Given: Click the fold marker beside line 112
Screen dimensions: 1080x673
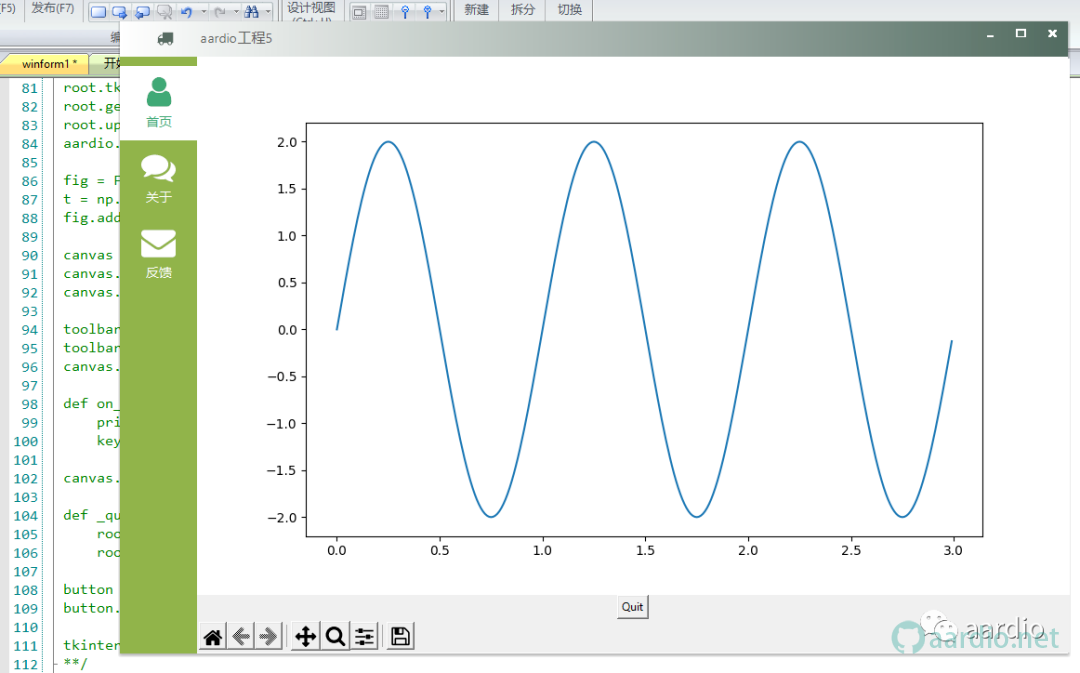Looking at the screenshot, I should click(x=54, y=663).
